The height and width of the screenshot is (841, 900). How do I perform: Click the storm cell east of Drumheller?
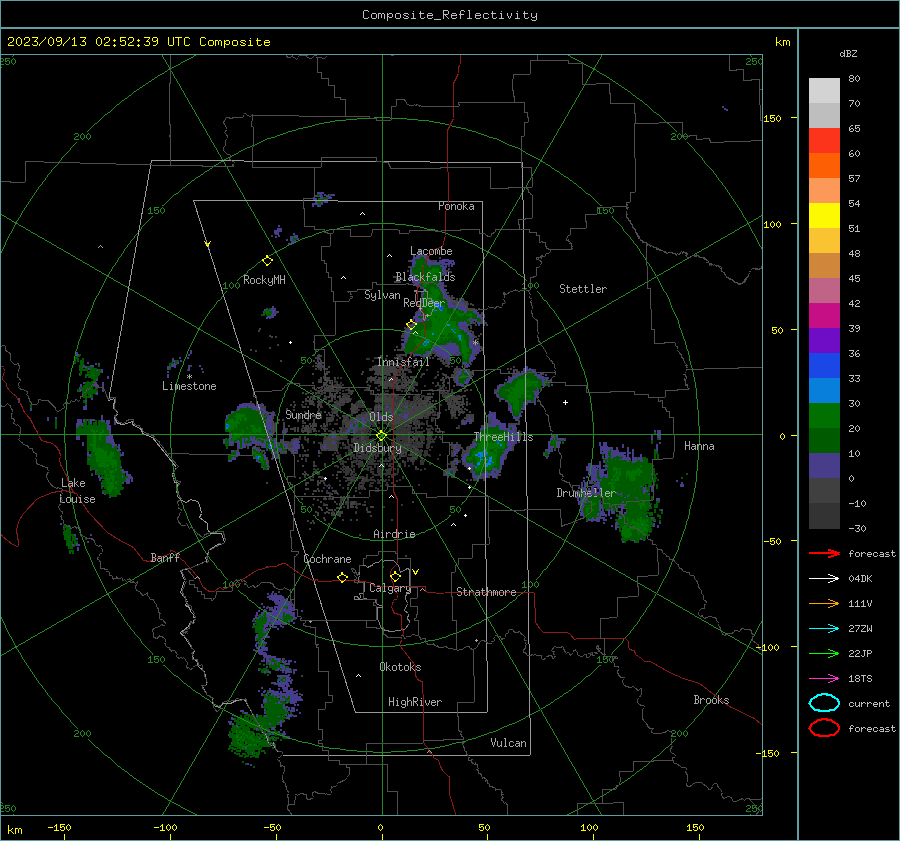coord(623,491)
